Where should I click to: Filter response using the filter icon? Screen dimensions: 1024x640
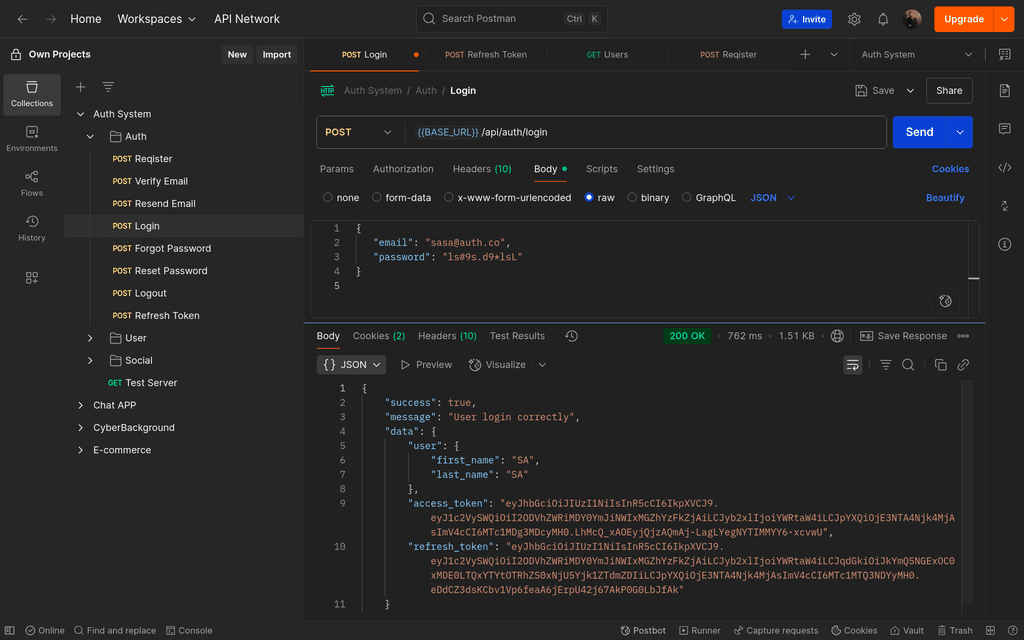click(886, 365)
